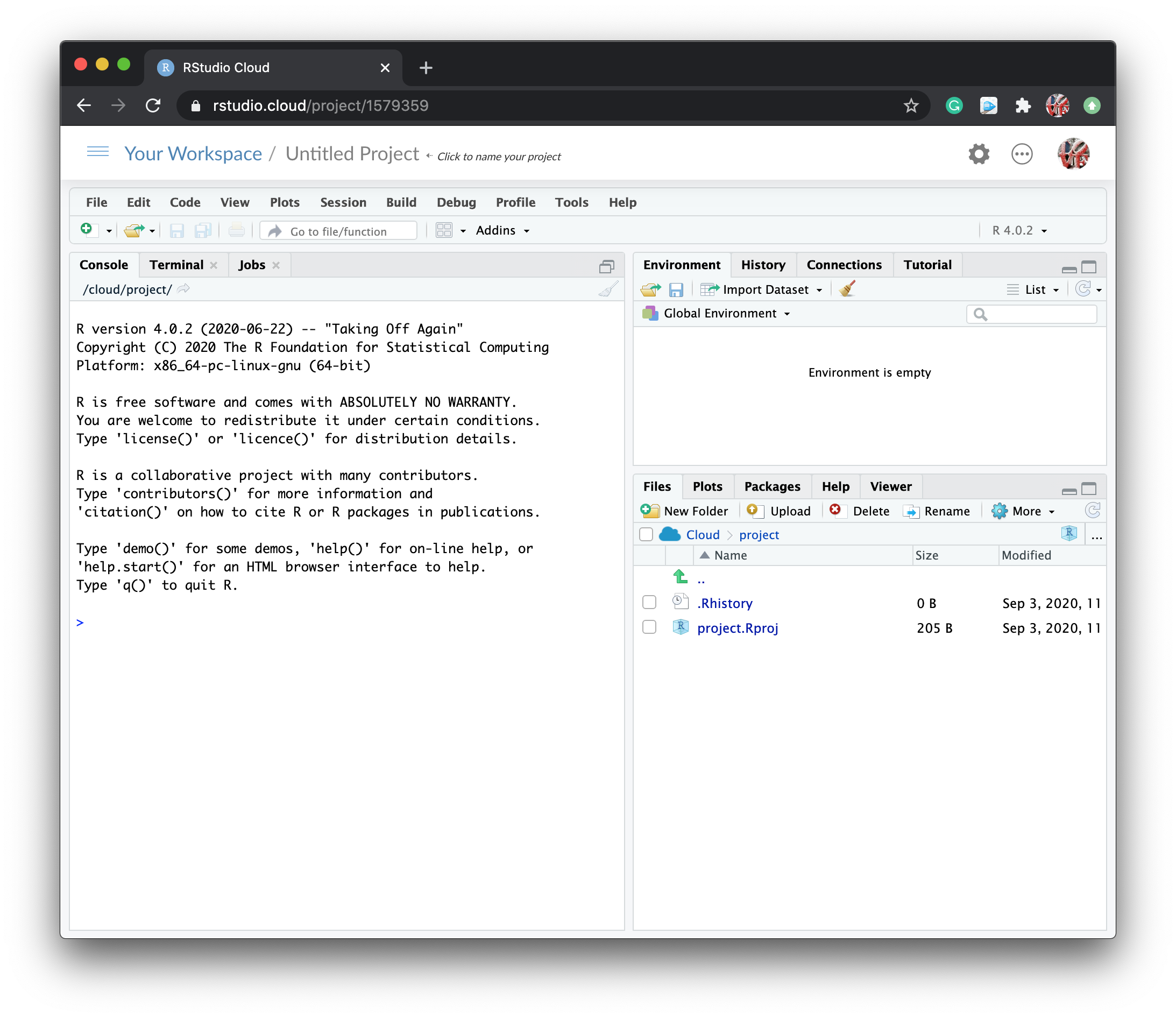Image resolution: width=1176 pixels, height=1018 pixels.
Task: Click the green up-arrow parent directory icon
Action: (x=681, y=577)
